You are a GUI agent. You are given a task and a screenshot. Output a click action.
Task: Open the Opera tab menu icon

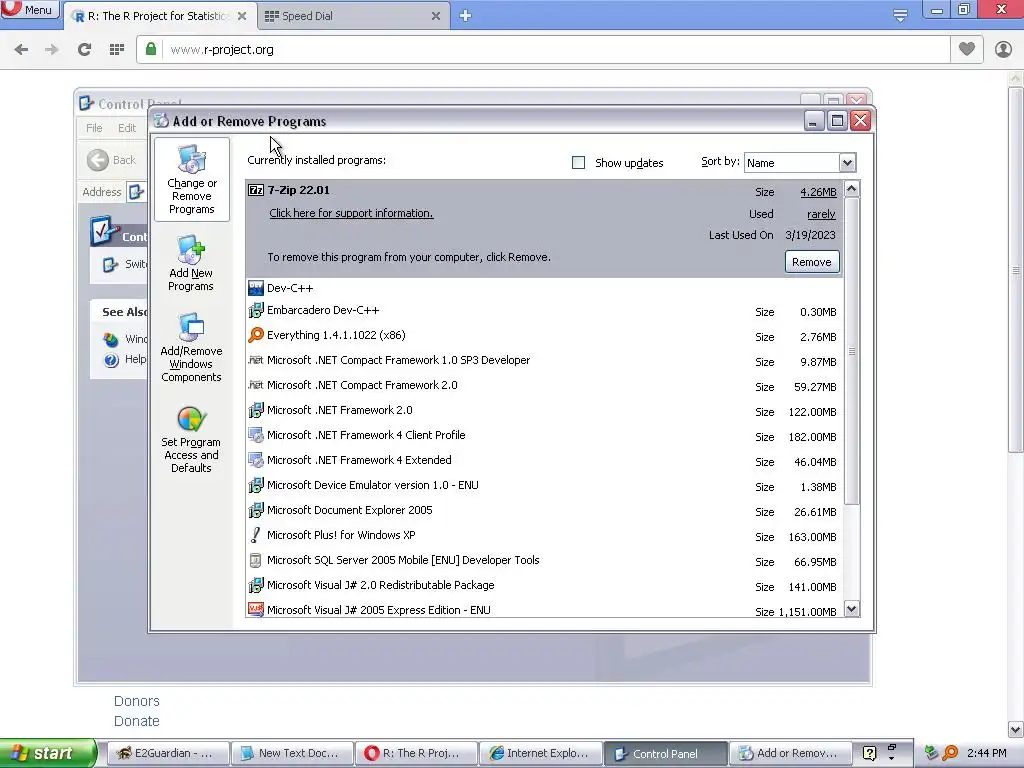[900, 16]
